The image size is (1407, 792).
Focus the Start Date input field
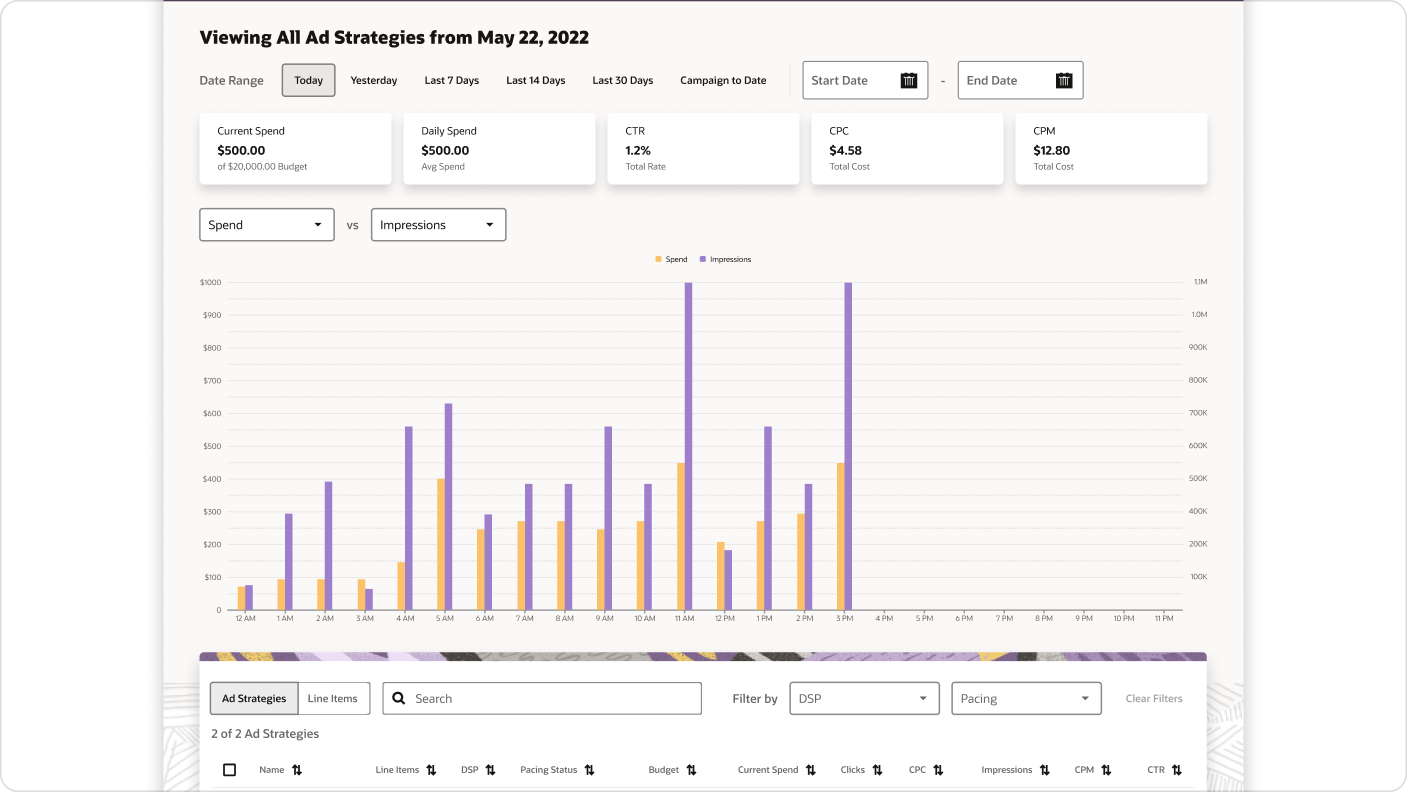click(x=865, y=81)
